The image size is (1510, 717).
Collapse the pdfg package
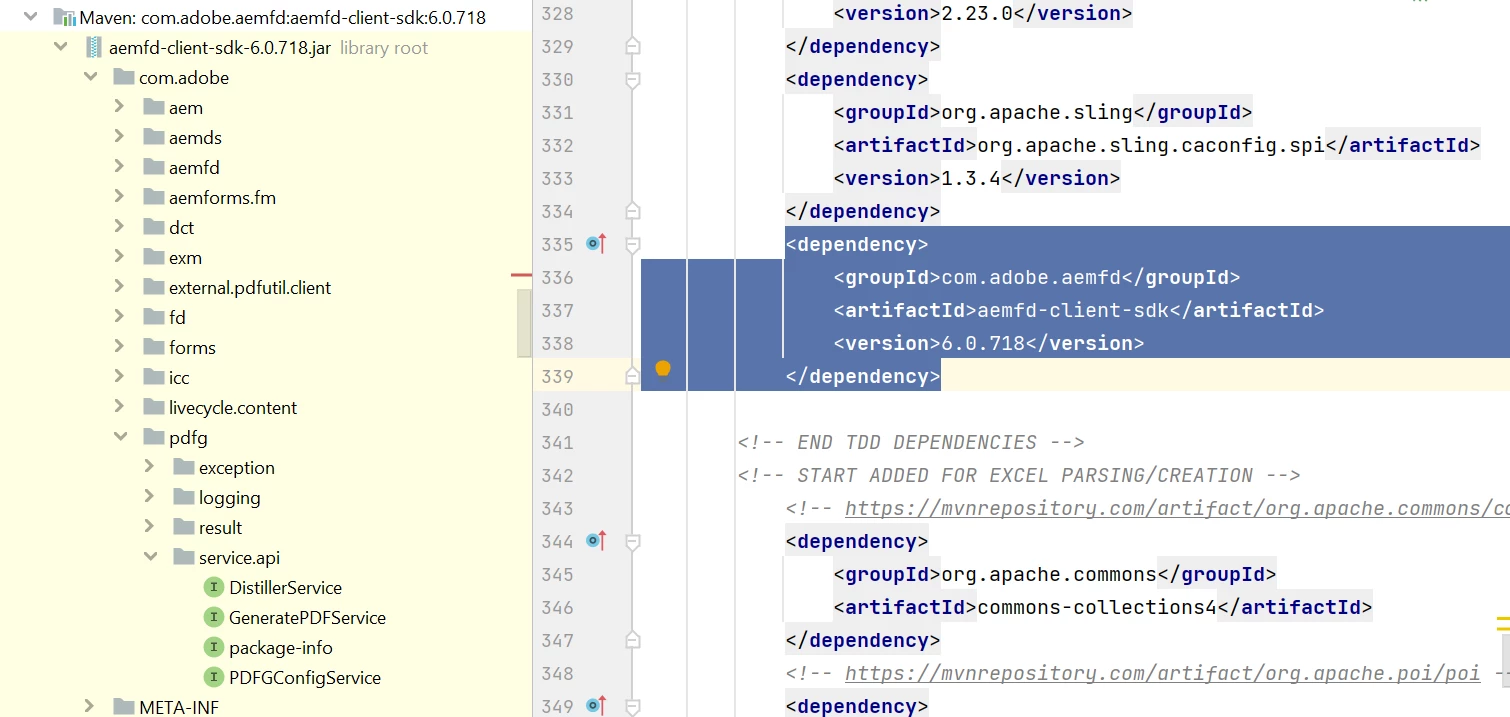(x=121, y=437)
